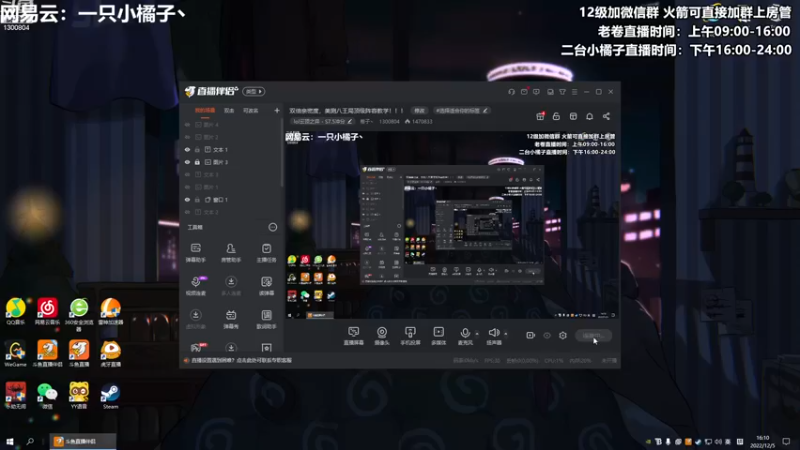Open Windows taskbar search

pyautogui.click(x=30, y=441)
